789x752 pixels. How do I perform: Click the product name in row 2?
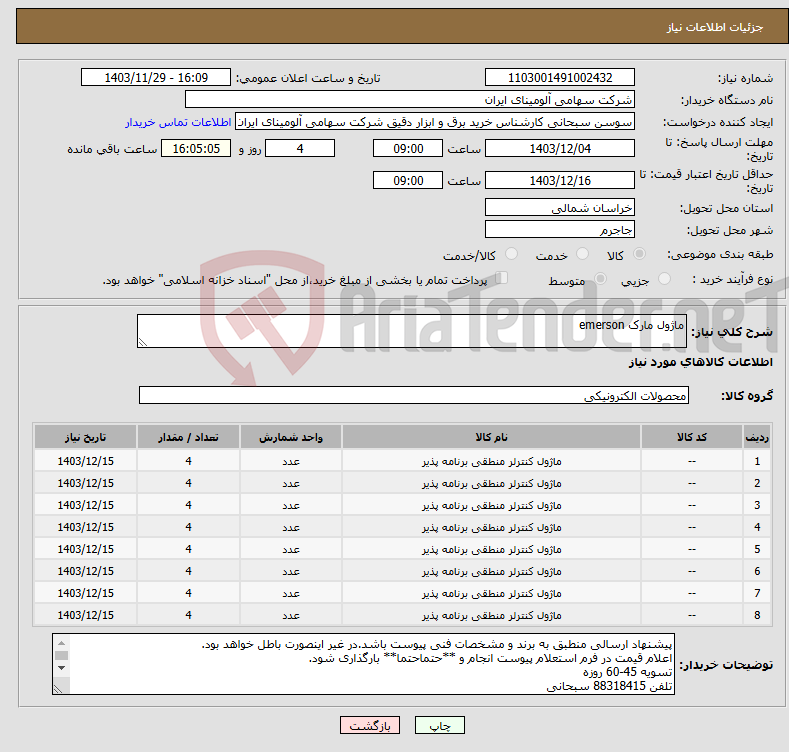click(491, 484)
